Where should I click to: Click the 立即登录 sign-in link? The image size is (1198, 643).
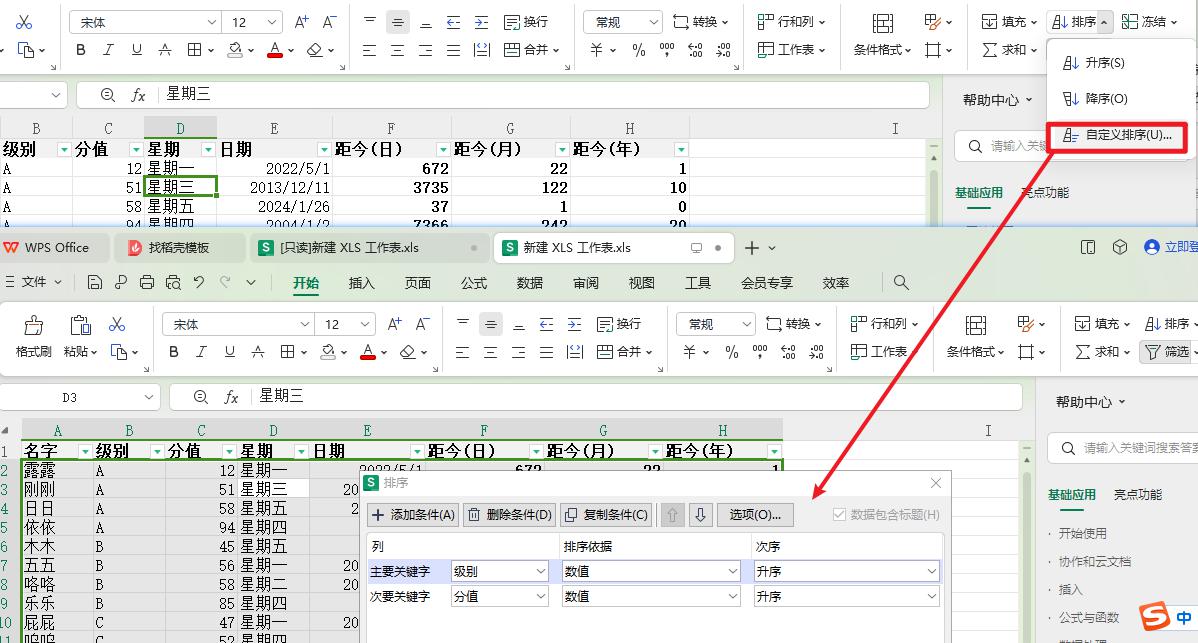coord(1180,247)
